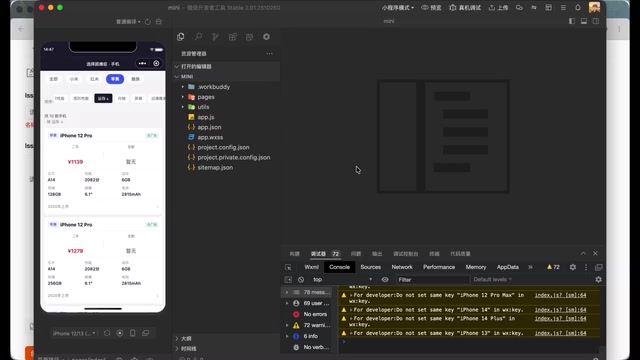
Task: Switch to the Sources devtools tab
Action: 371,267
